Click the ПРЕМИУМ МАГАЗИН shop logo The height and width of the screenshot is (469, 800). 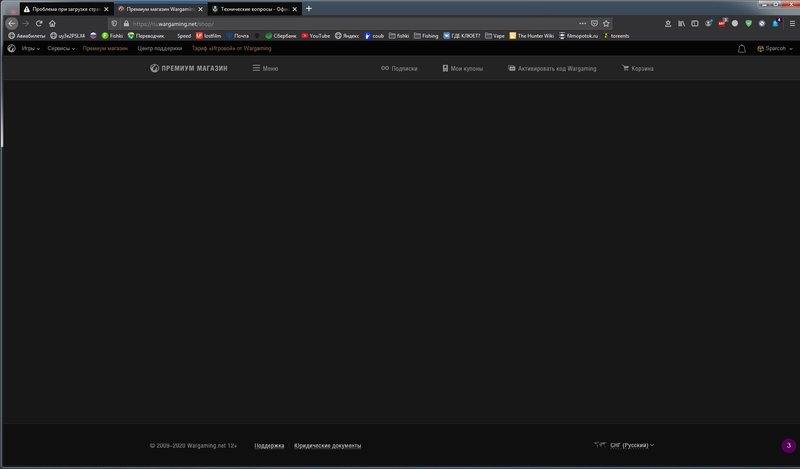pos(189,68)
